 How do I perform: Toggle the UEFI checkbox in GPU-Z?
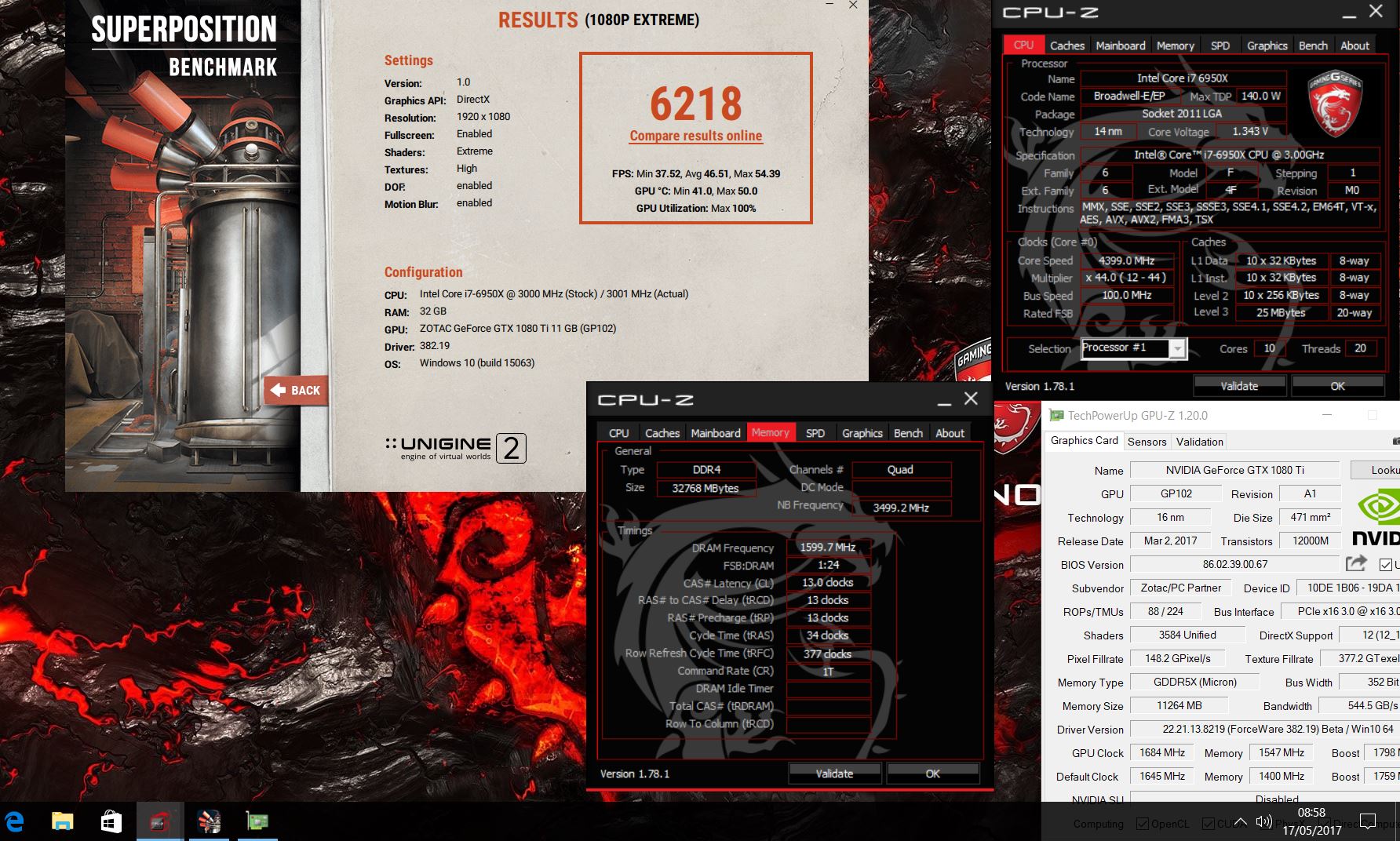(1385, 564)
